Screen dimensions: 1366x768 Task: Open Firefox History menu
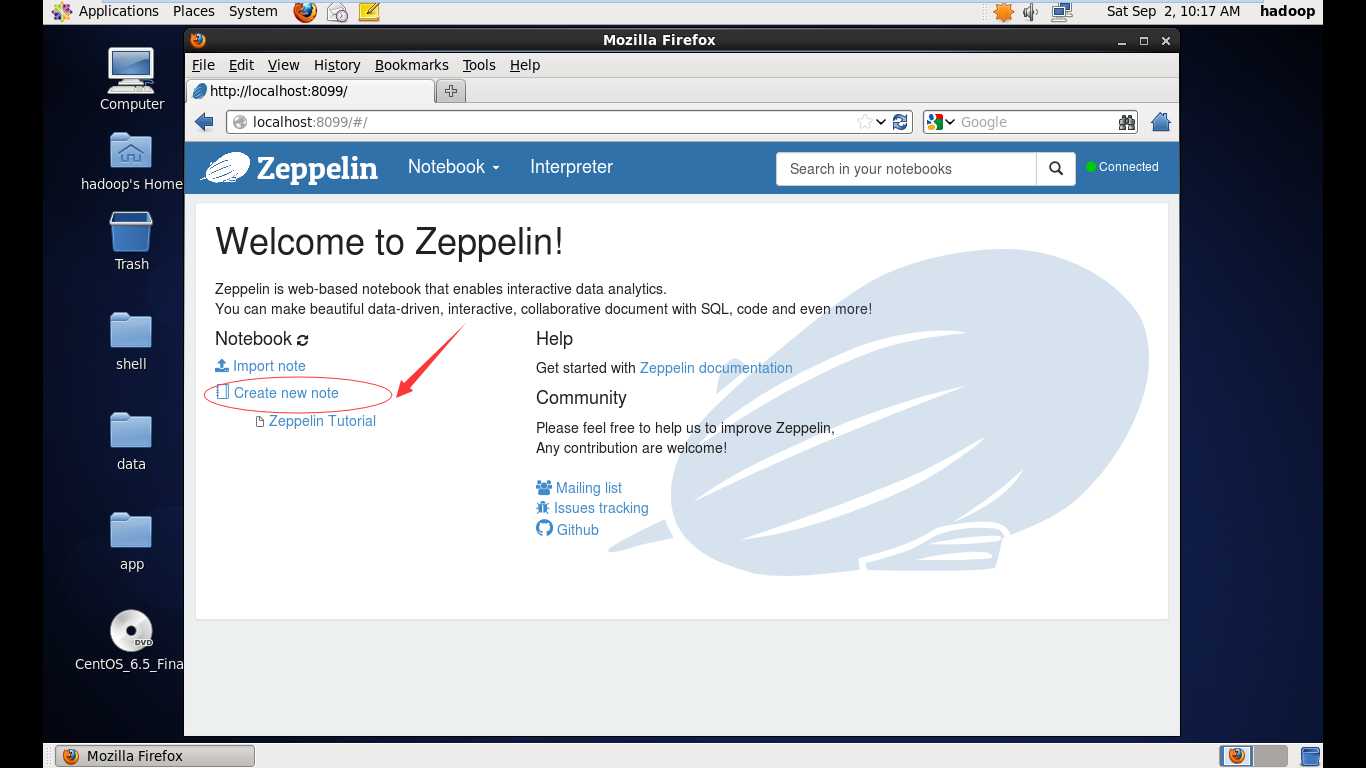point(337,65)
